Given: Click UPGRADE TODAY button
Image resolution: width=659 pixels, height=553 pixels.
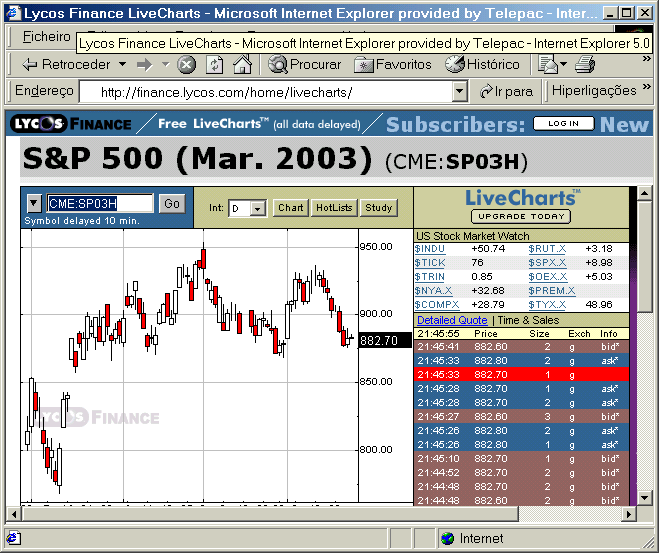Looking at the screenshot, I should [x=521, y=216].
